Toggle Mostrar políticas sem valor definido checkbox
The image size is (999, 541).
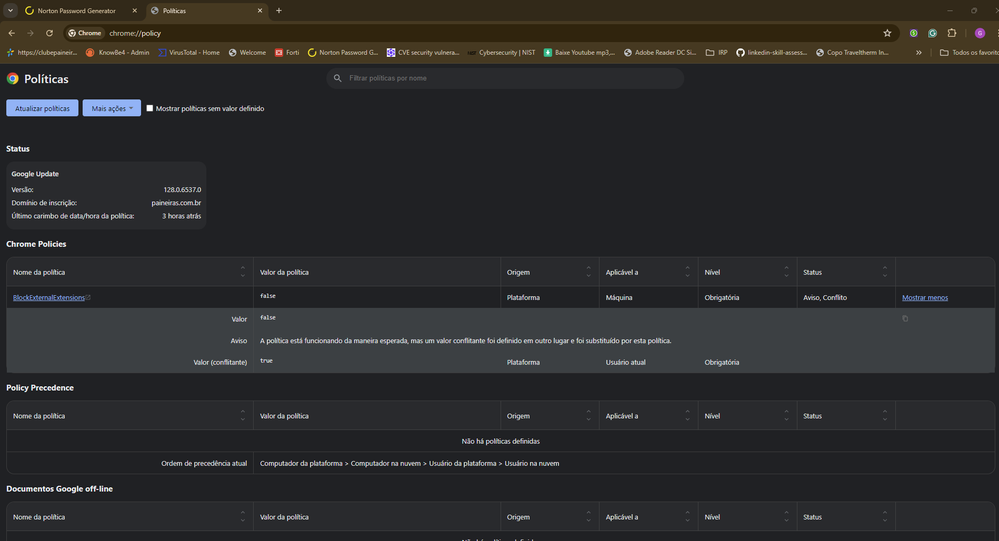(x=150, y=108)
